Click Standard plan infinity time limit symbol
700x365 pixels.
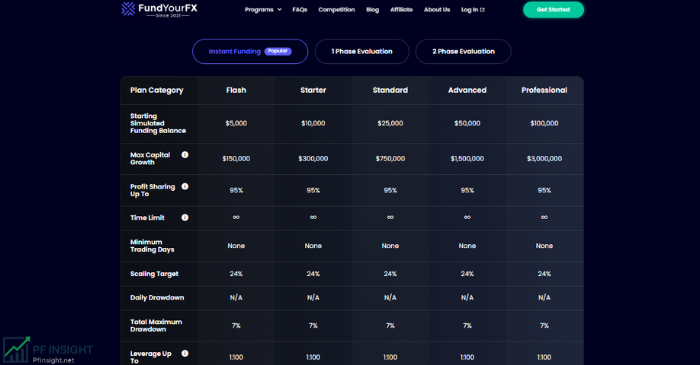click(x=390, y=217)
